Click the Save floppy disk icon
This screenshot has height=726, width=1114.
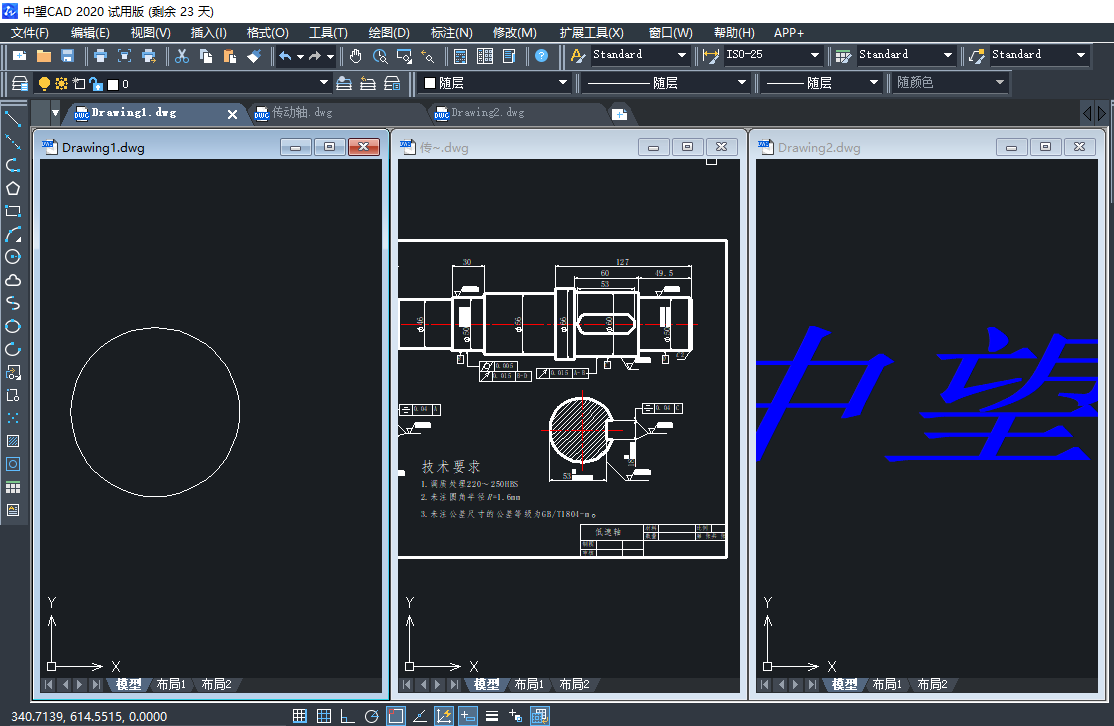tap(68, 56)
